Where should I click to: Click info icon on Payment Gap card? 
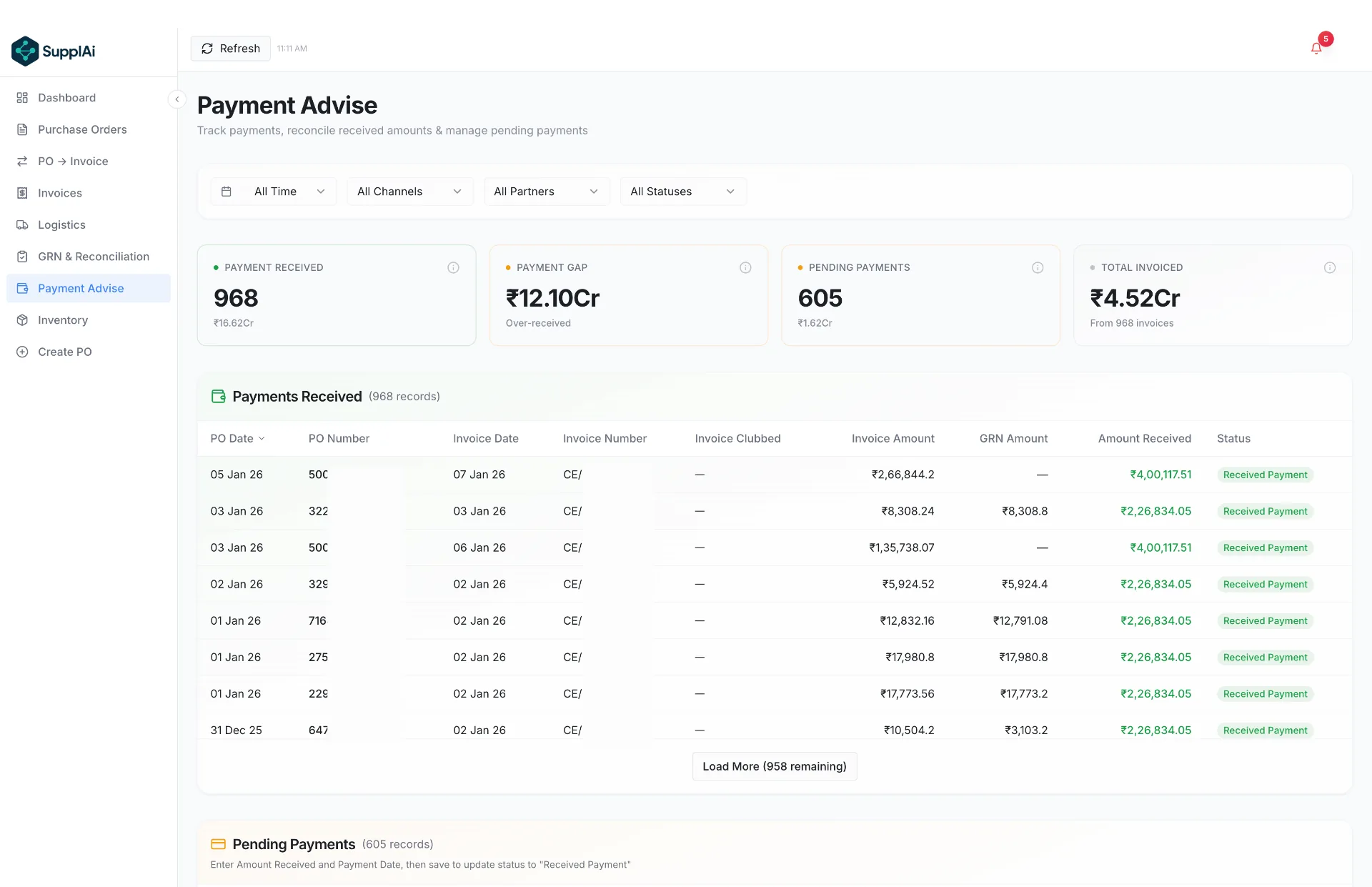(x=745, y=267)
